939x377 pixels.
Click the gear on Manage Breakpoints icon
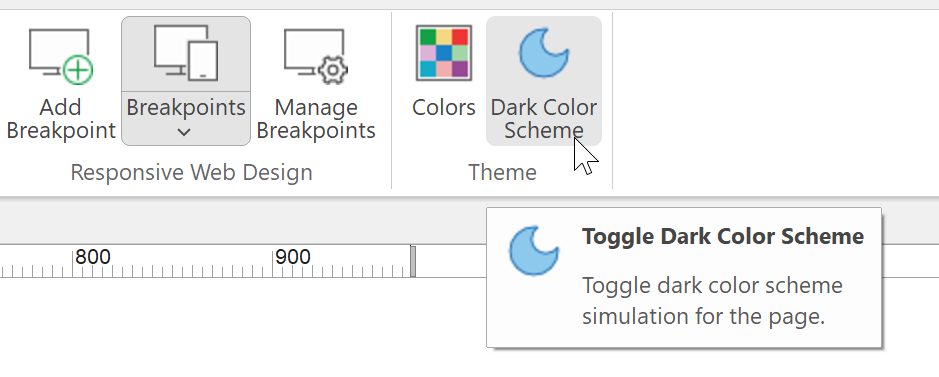tap(333, 71)
